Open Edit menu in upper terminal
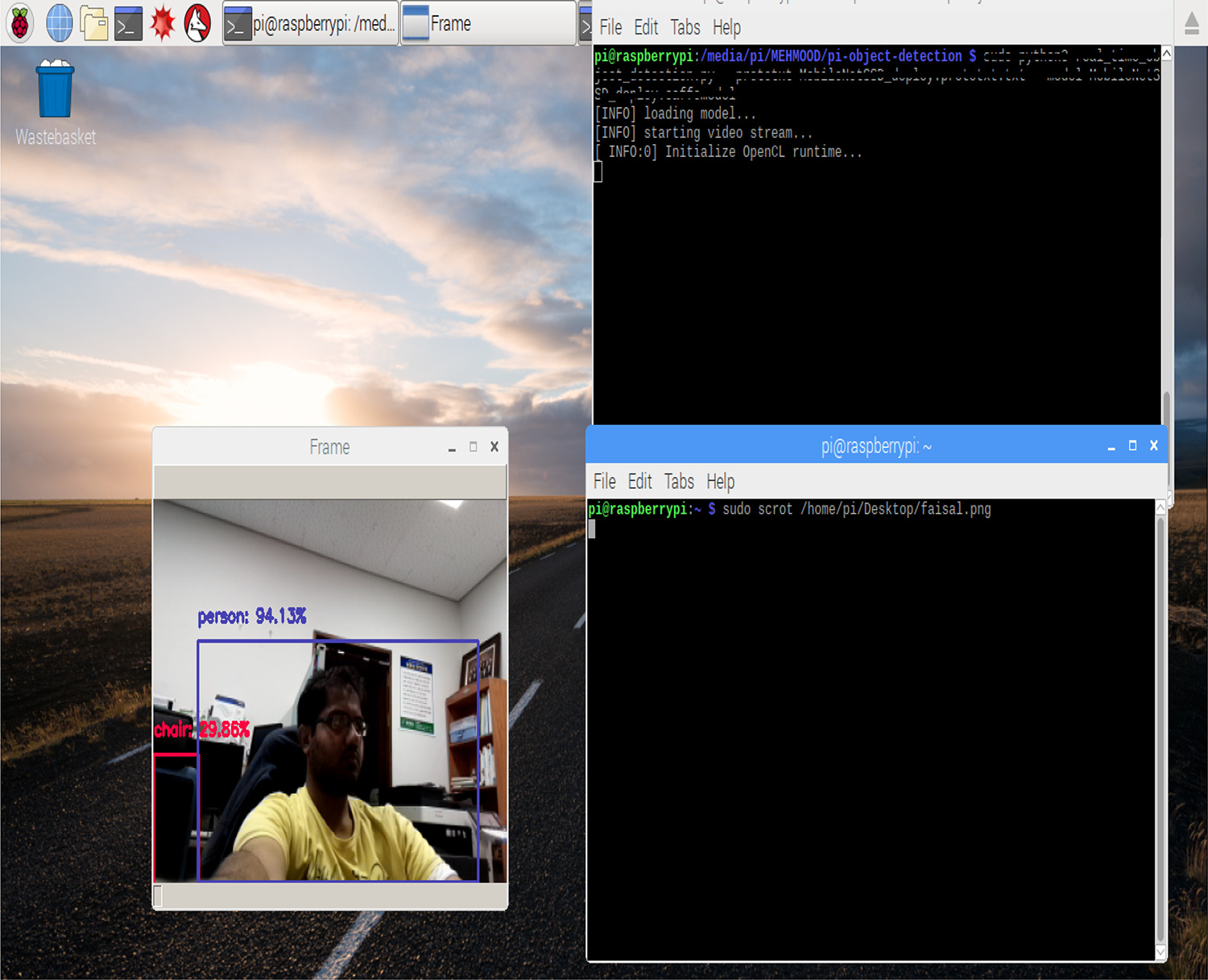The width and height of the screenshot is (1208, 980). click(646, 27)
